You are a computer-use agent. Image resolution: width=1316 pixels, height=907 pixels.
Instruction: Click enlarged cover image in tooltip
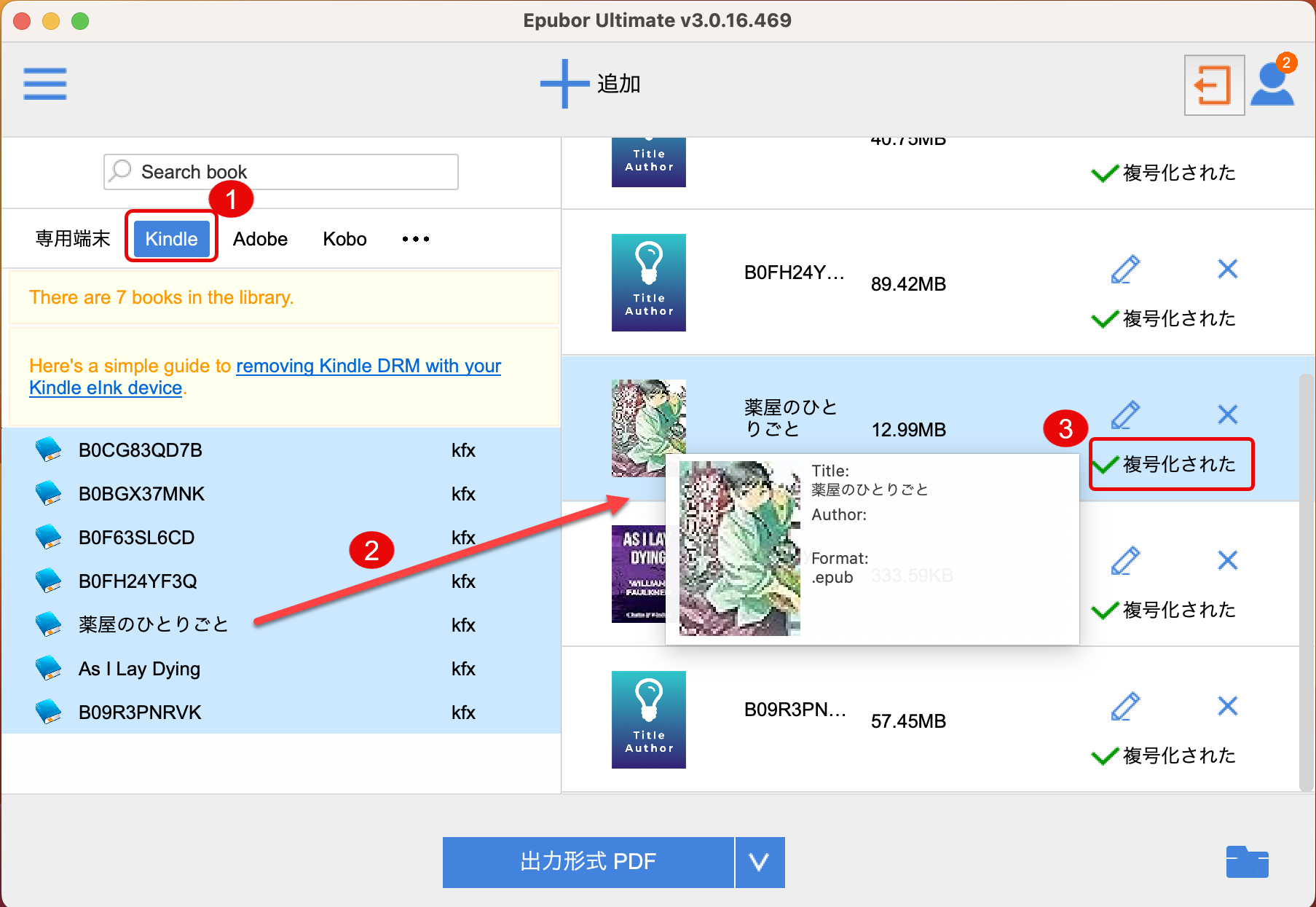tap(739, 549)
